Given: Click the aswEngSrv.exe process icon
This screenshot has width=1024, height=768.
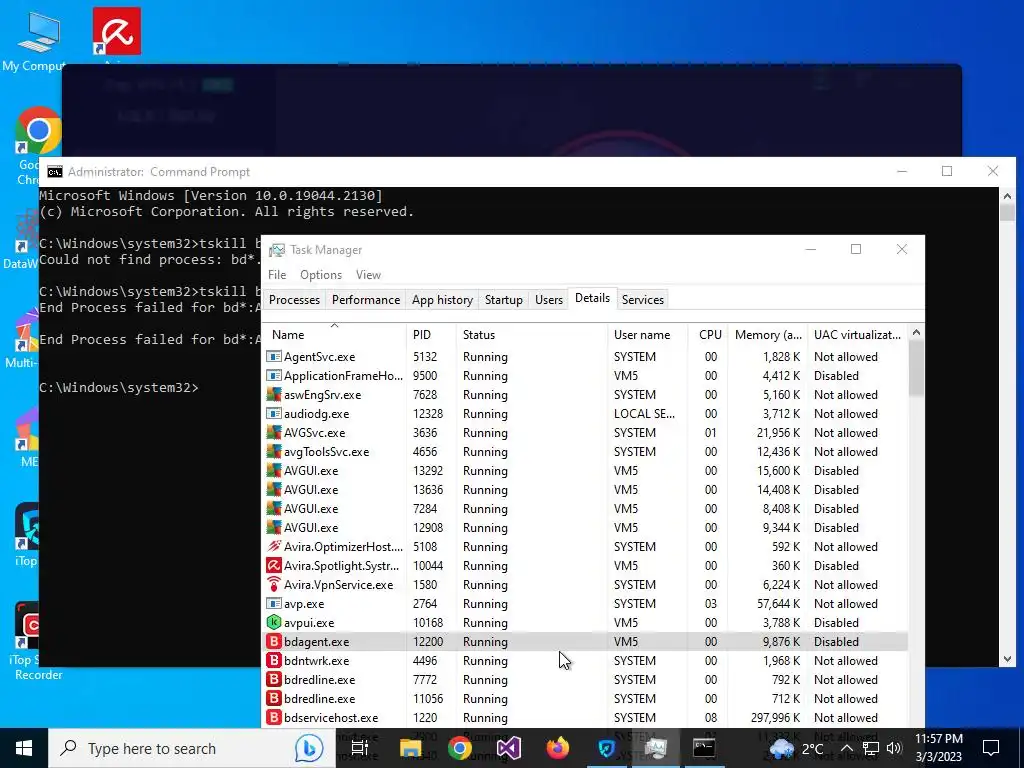Looking at the screenshot, I should [274, 394].
